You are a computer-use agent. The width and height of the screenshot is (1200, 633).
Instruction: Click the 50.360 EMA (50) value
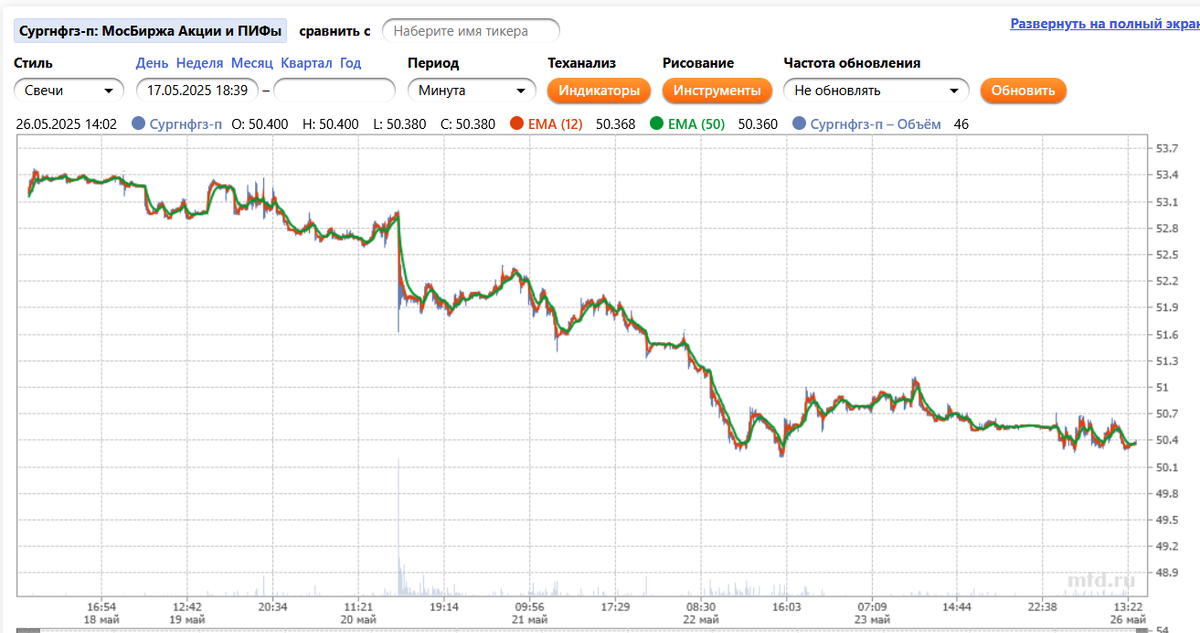[757, 124]
